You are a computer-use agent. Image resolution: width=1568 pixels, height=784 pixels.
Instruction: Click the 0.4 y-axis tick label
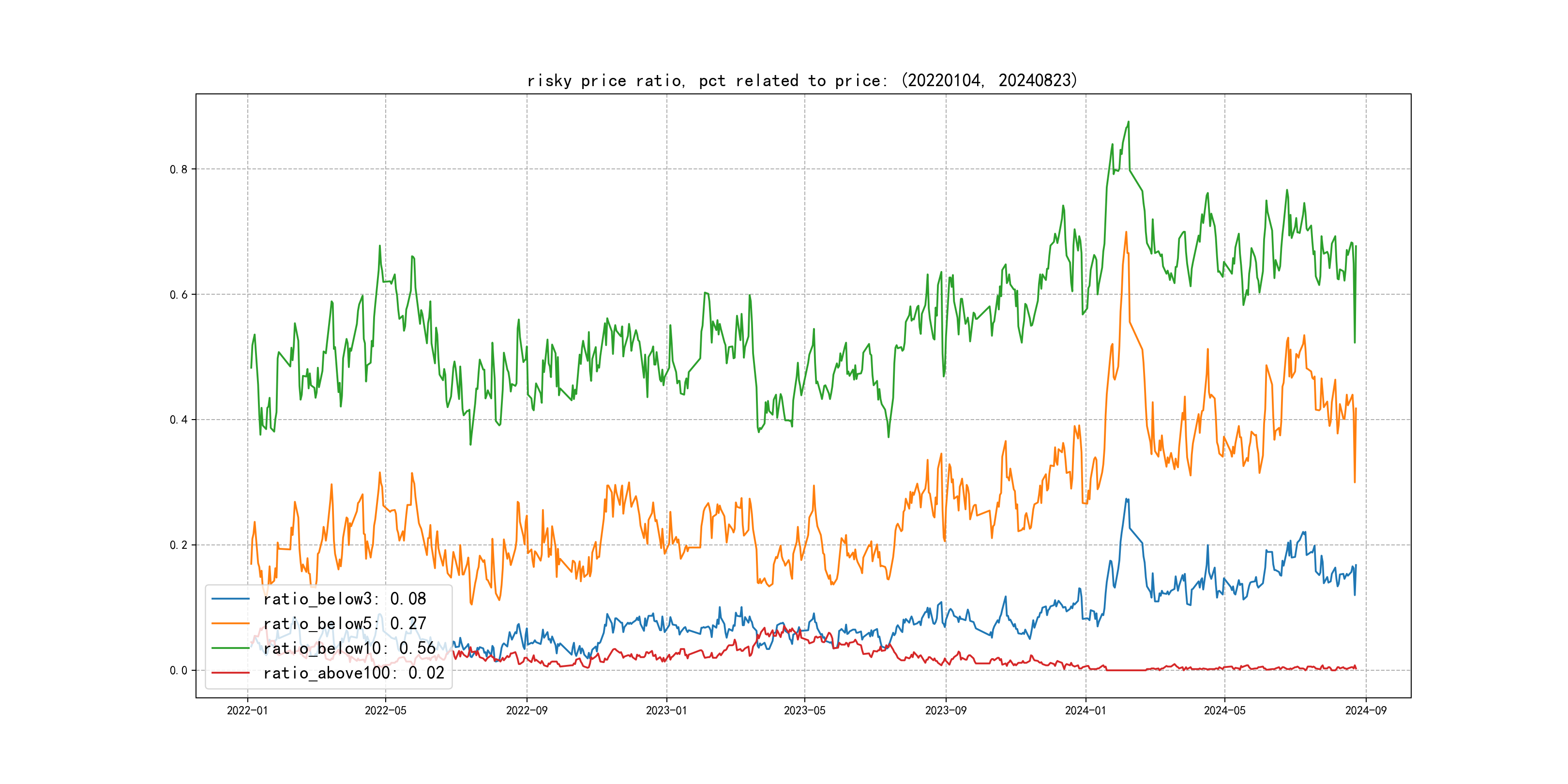(x=179, y=420)
